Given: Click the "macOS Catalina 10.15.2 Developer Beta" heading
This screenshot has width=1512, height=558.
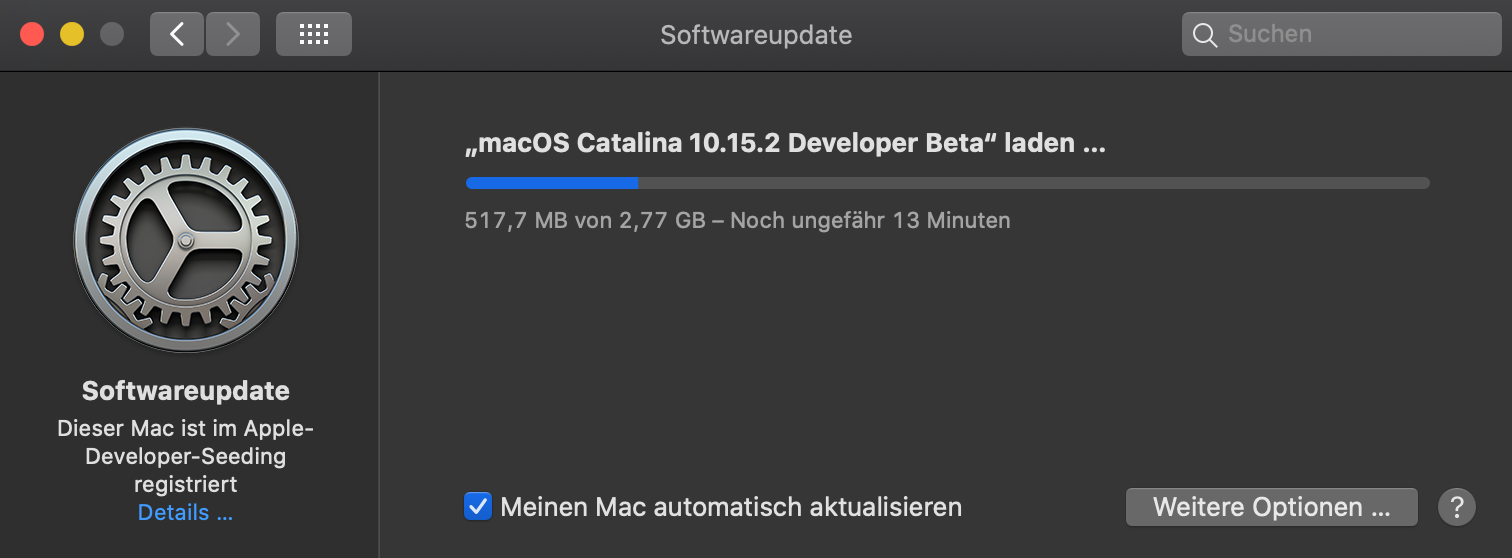Looking at the screenshot, I should (x=785, y=143).
